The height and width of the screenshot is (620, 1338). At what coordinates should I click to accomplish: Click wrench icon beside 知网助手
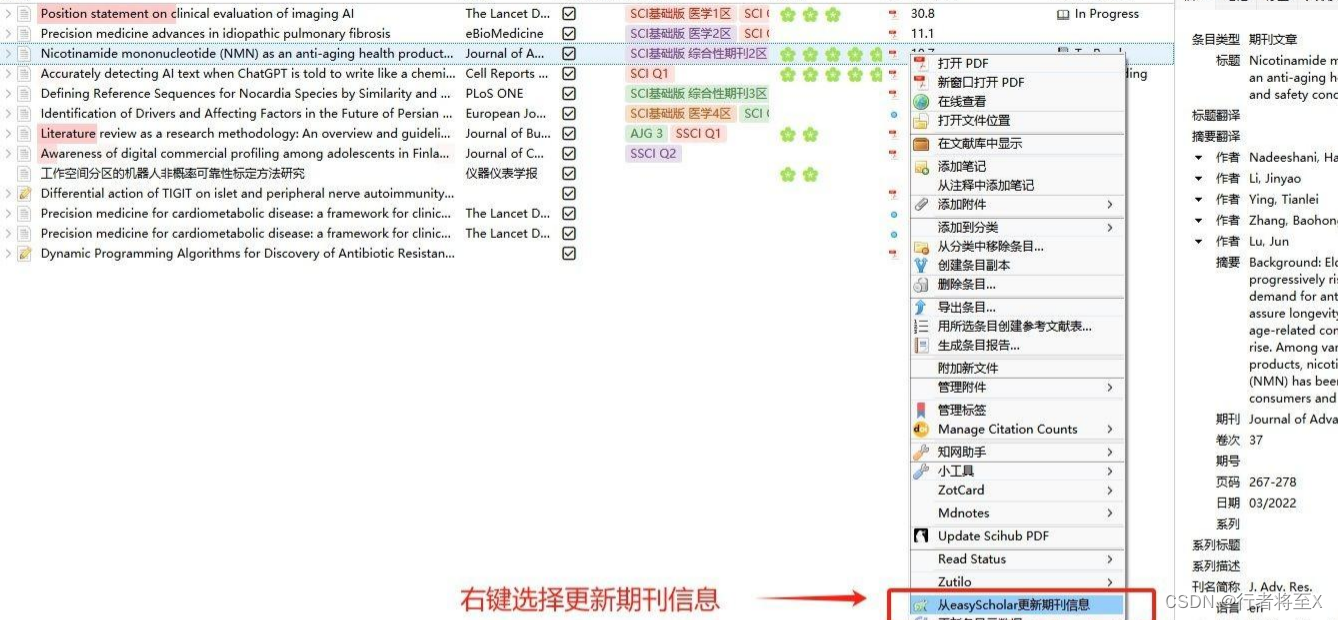tap(921, 452)
